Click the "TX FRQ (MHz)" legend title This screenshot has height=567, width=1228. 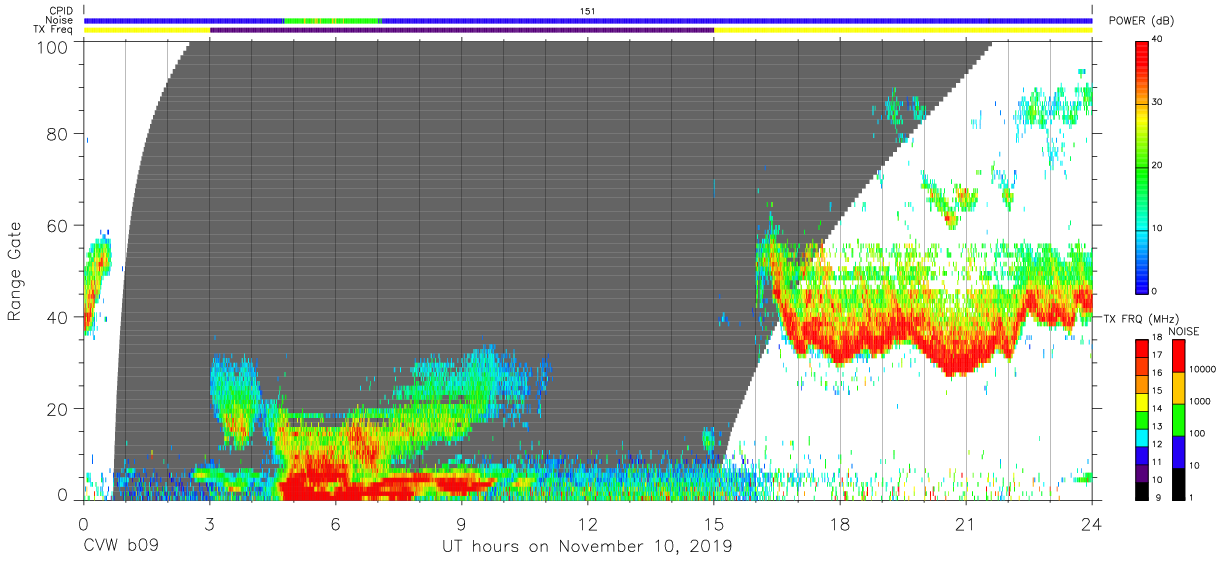click(1142, 318)
